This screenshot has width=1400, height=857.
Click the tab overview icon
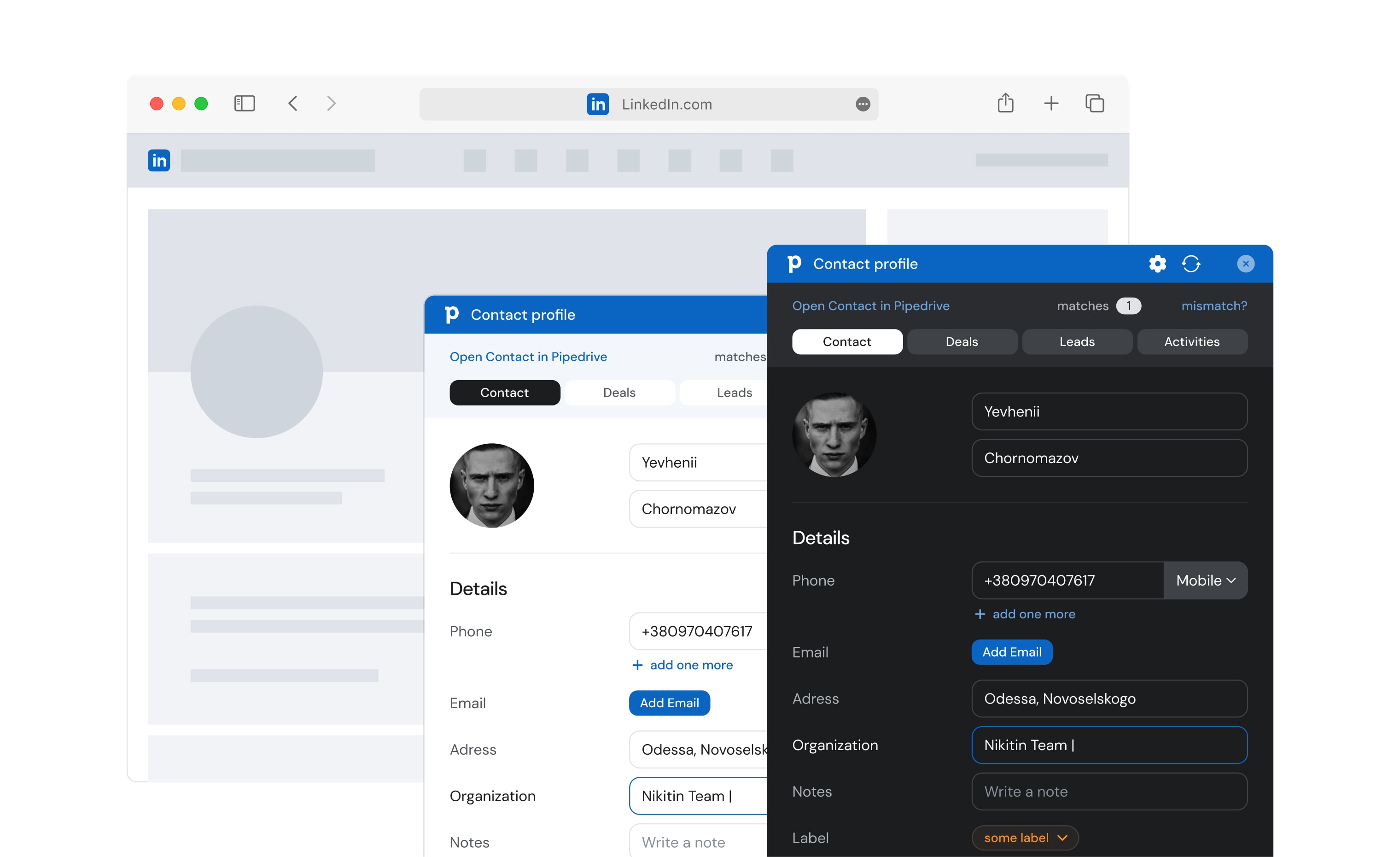[x=1094, y=103]
